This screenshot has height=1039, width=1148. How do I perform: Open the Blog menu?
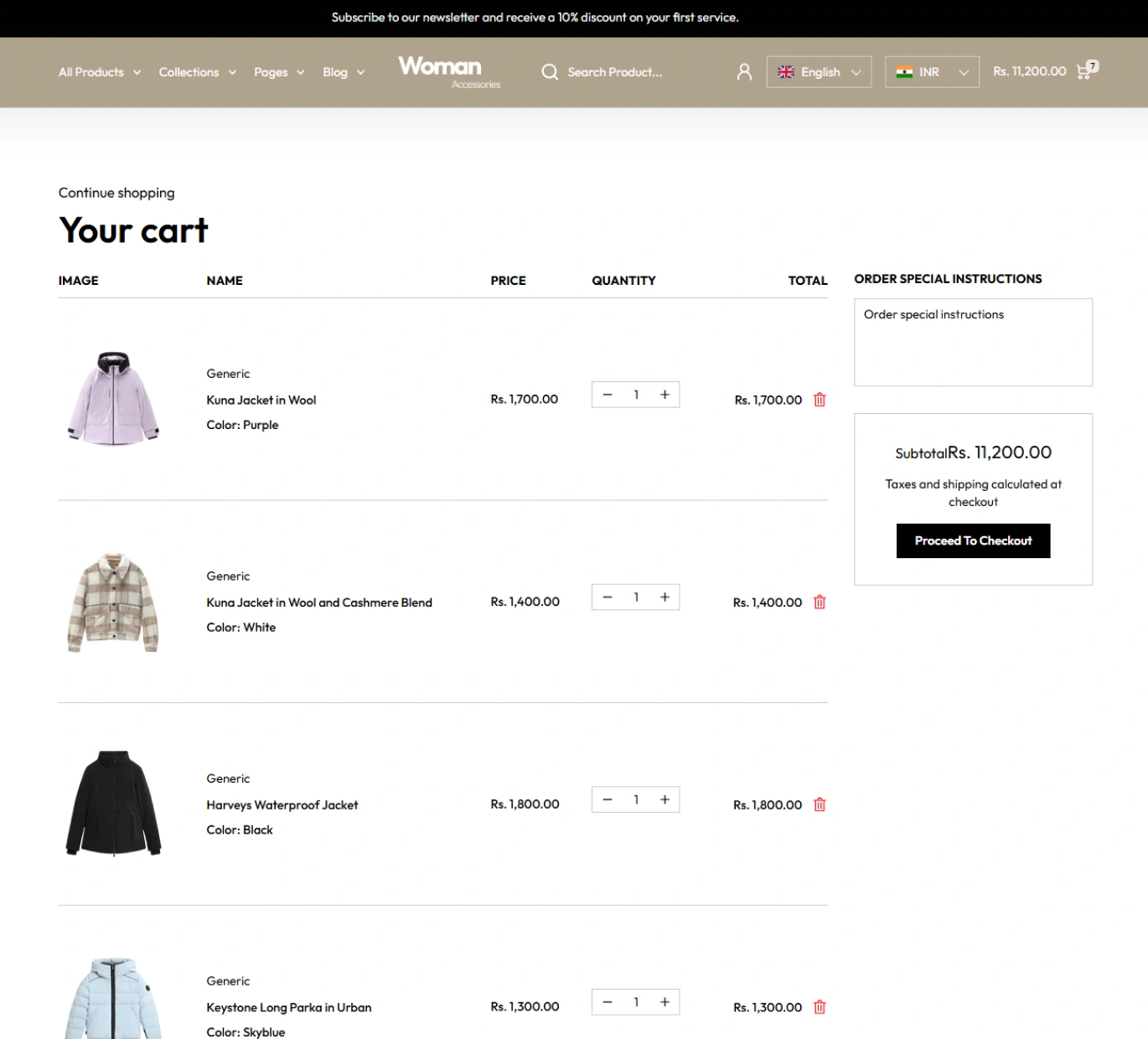[x=343, y=72]
